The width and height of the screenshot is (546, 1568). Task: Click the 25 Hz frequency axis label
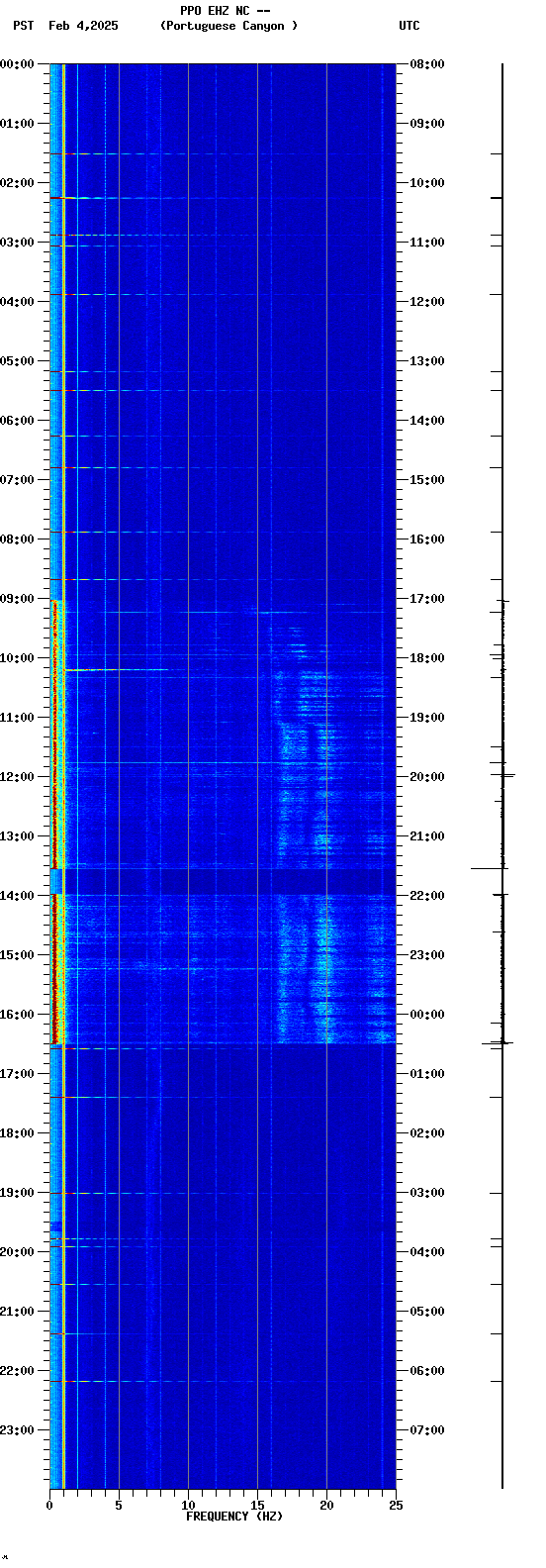pyautogui.click(x=396, y=1506)
